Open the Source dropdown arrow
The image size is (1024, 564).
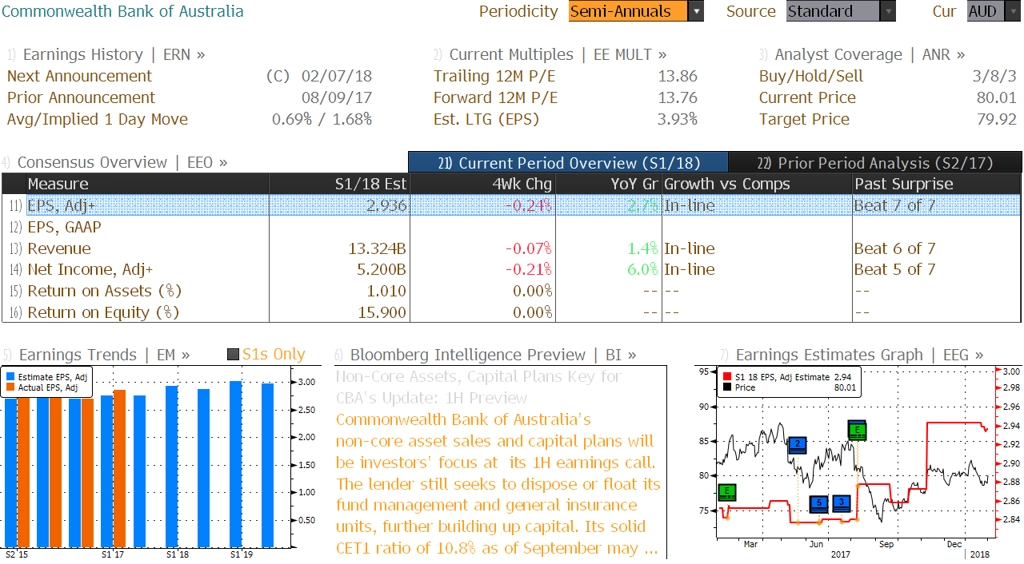coord(888,11)
